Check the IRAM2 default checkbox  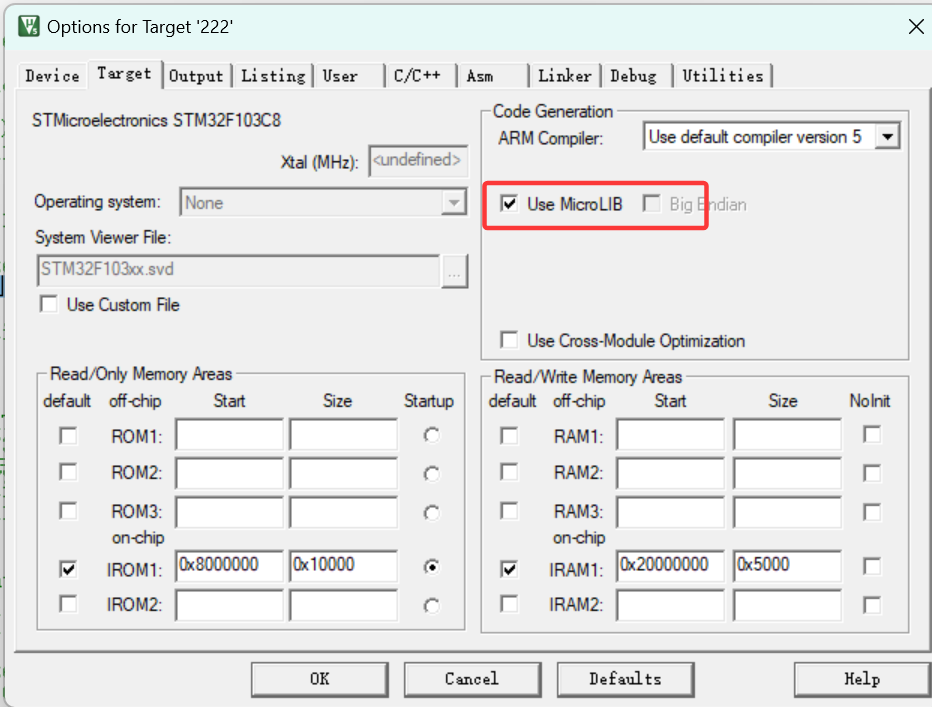(x=509, y=604)
